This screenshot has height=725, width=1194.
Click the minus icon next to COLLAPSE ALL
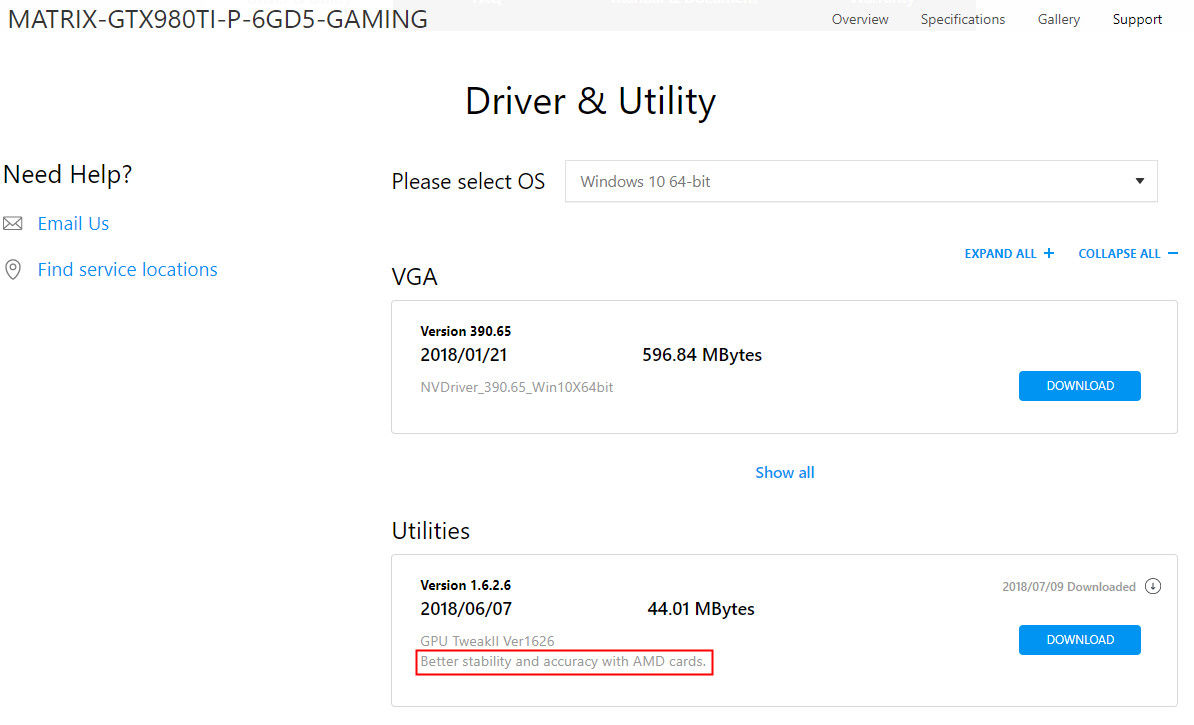point(1173,254)
